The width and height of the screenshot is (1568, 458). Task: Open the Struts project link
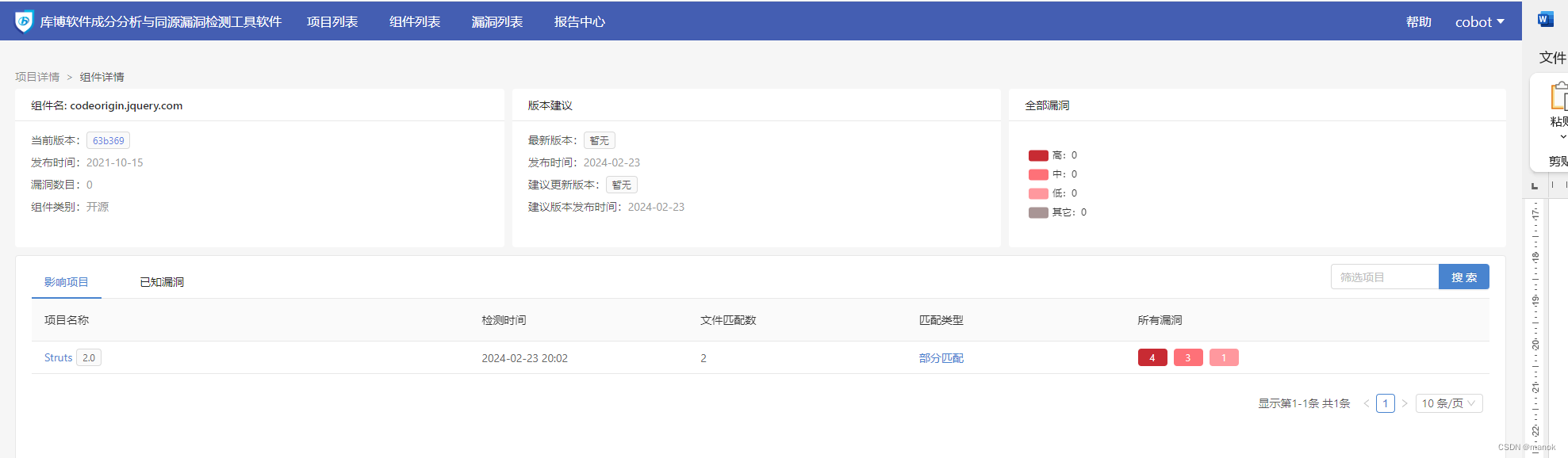click(59, 358)
